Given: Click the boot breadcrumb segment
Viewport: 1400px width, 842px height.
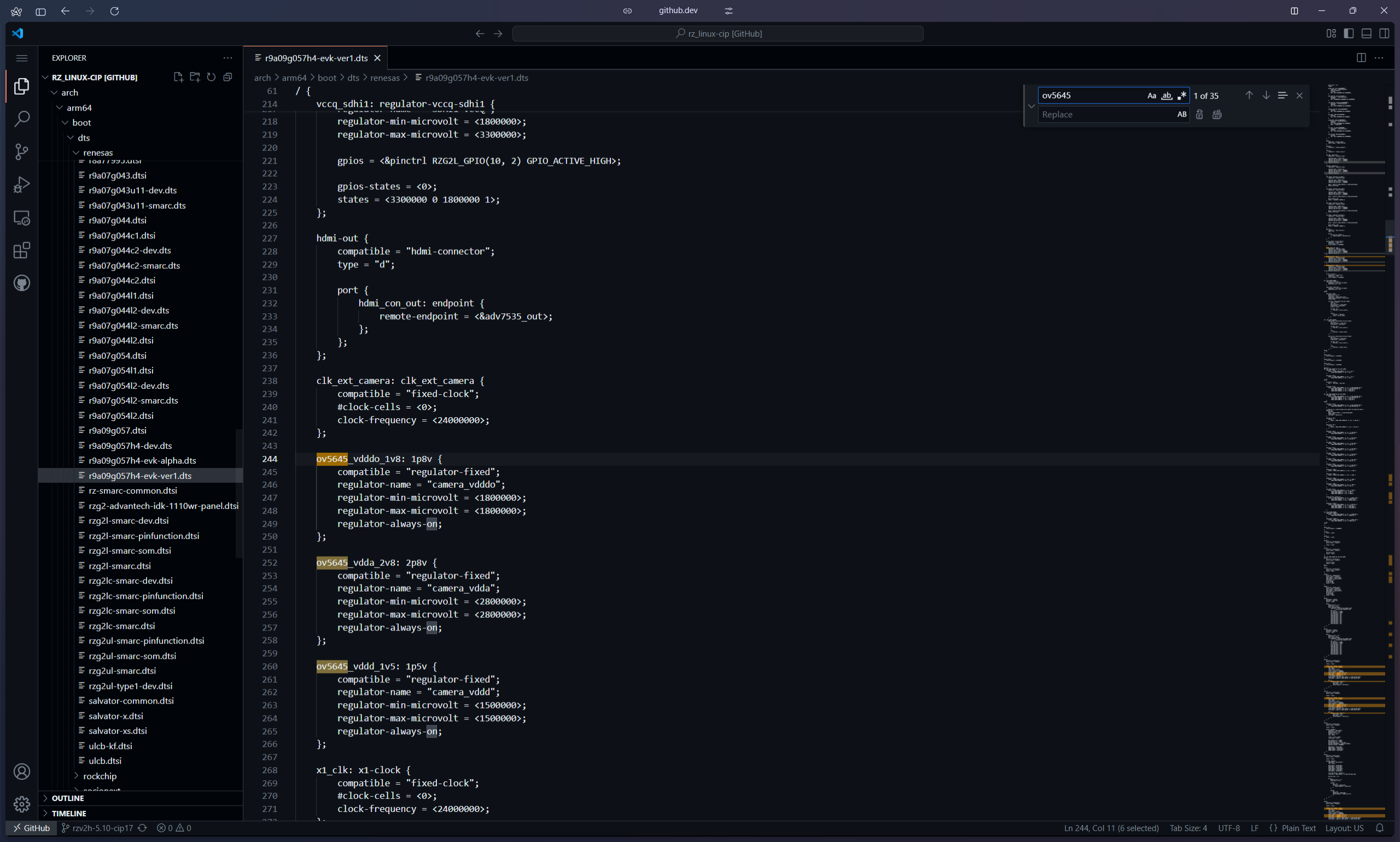Looking at the screenshot, I should [327, 78].
